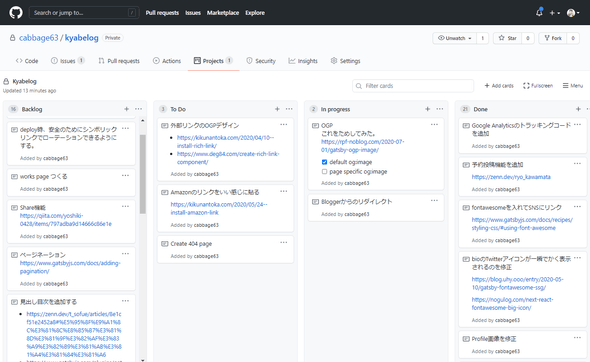Open the nogulog next-react-fontawesome link

pos(512,304)
